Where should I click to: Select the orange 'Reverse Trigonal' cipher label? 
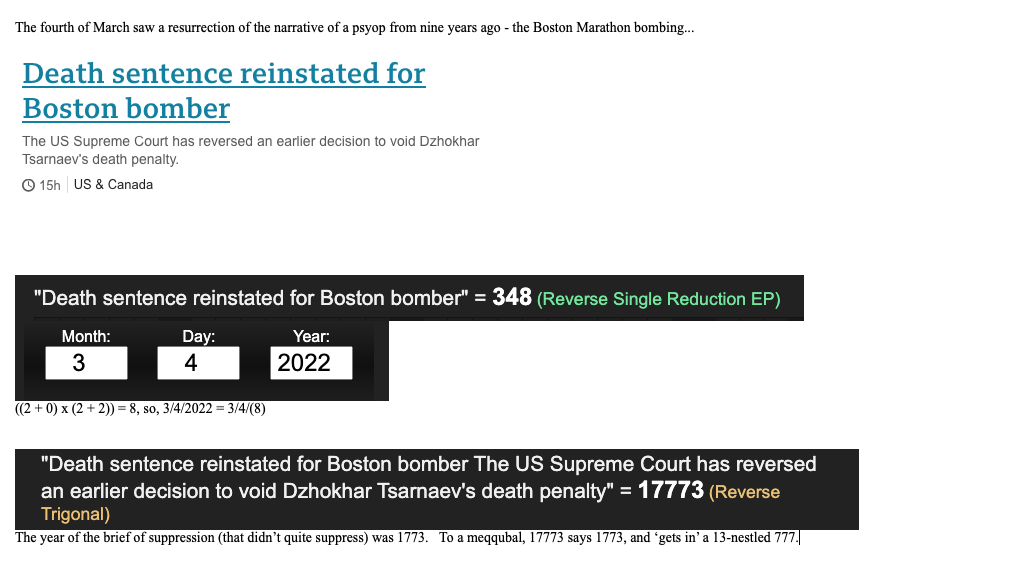click(x=743, y=492)
